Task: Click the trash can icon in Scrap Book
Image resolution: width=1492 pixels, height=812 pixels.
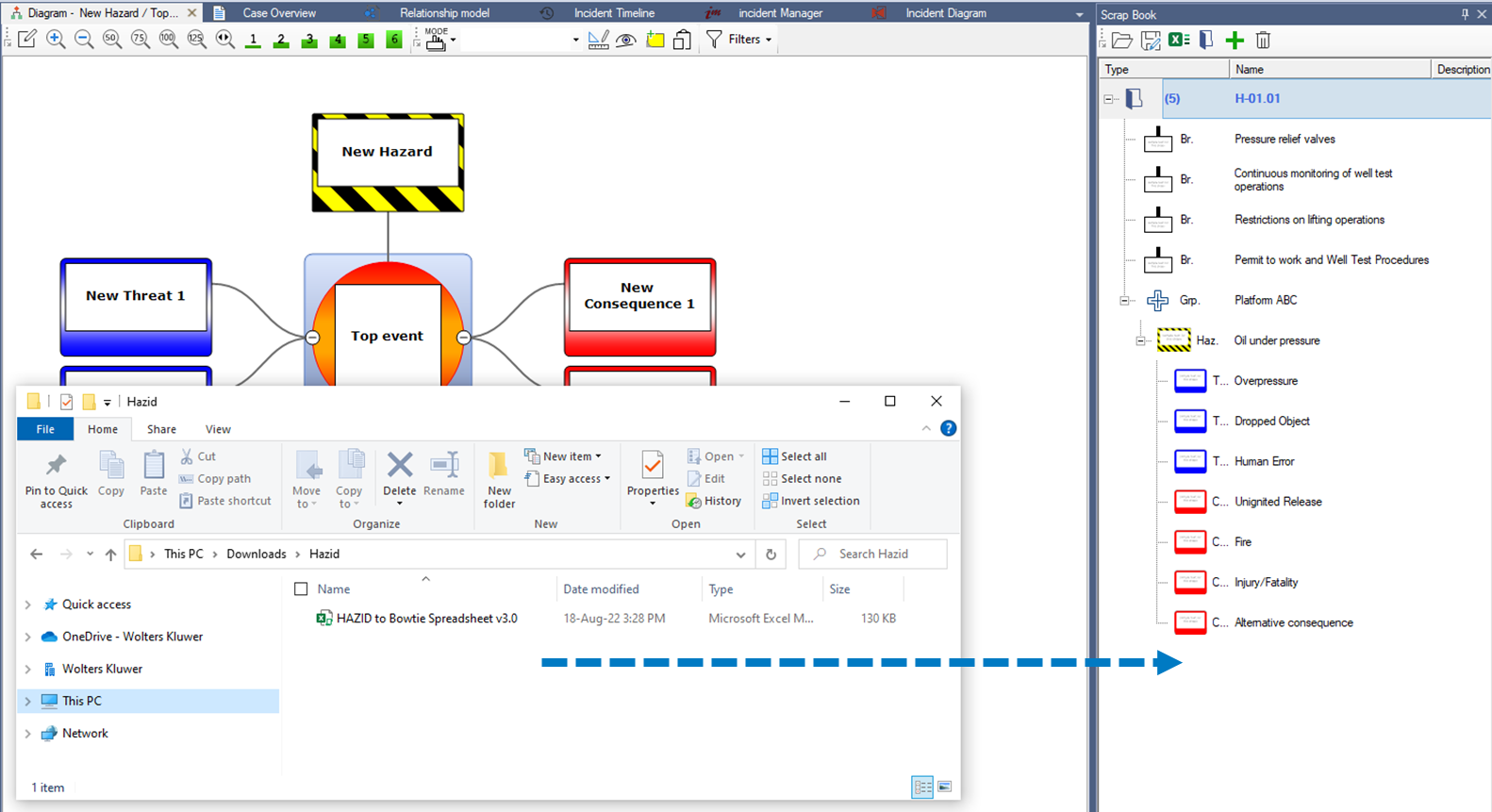Action: (x=1263, y=40)
